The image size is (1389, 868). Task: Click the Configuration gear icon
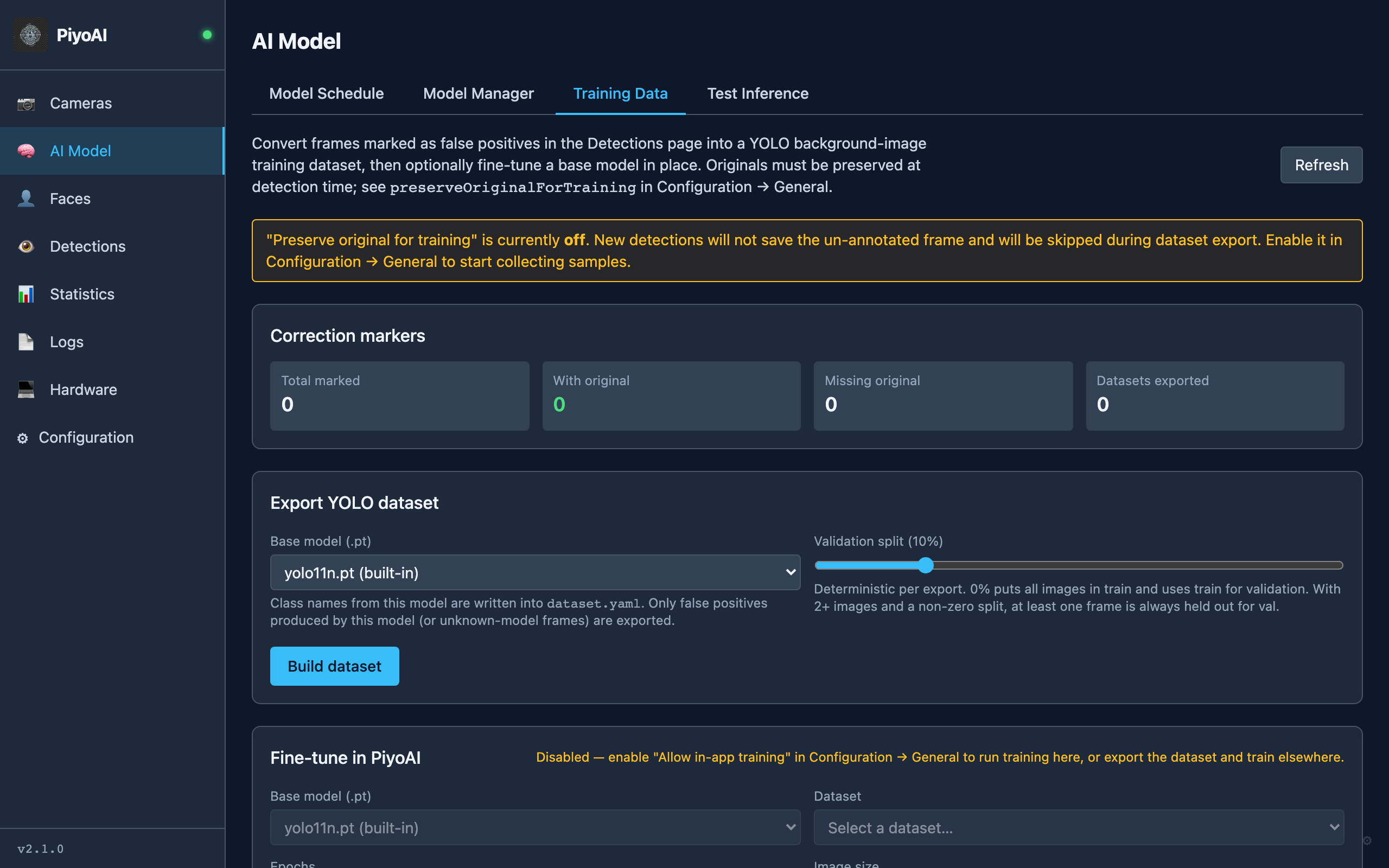click(x=22, y=438)
